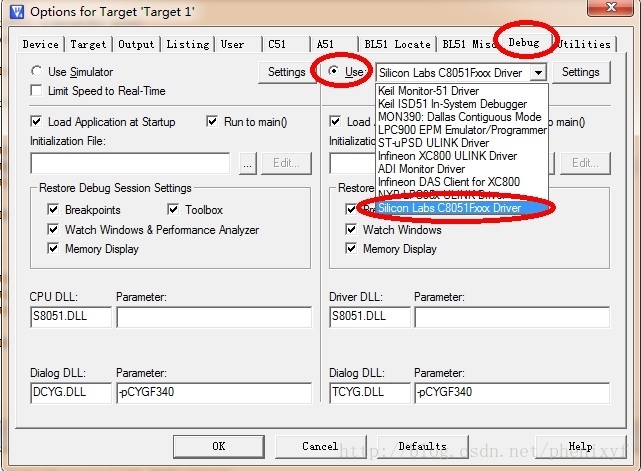
Task: Open simulator Settings button
Action: pyautogui.click(x=287, y=72)
